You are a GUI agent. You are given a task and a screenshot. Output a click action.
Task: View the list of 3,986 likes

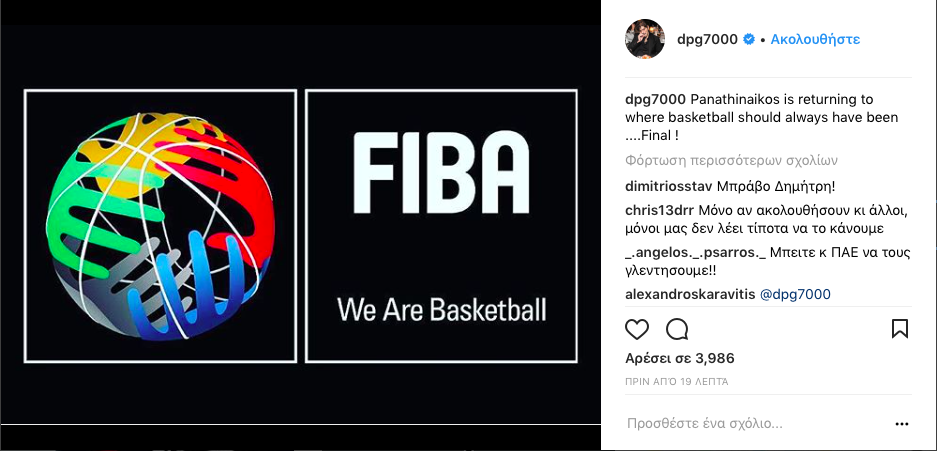click(x=679, y=359)
